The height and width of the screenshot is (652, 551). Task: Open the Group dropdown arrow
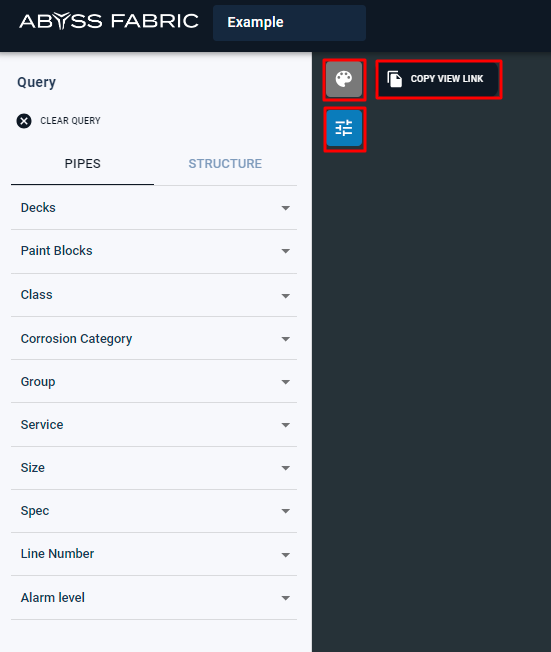(x=286, y=382)
